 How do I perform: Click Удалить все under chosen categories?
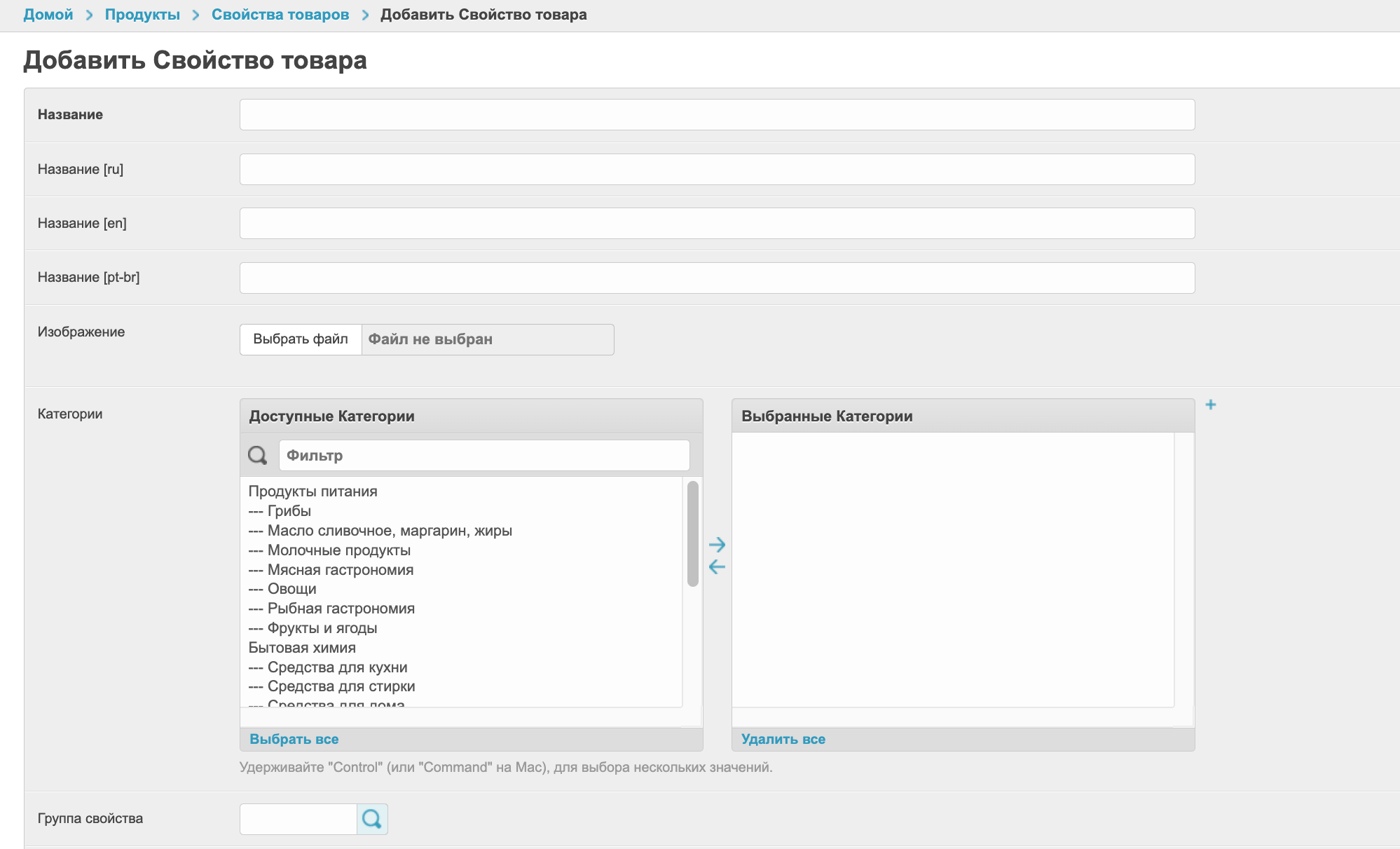(x=783, y=739)
